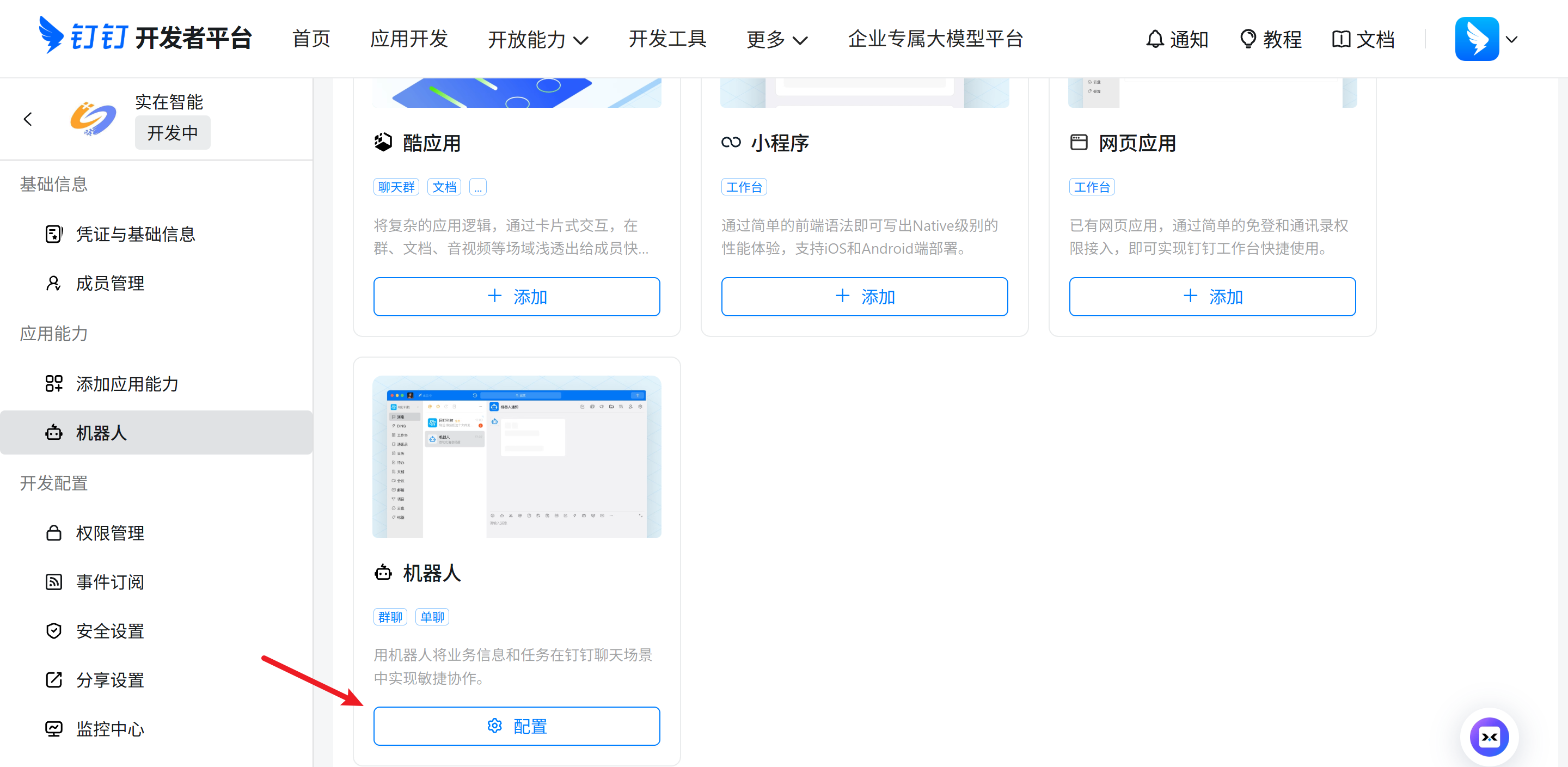This screenshot has height=767, width=1568.
Task: Go to the 应用开发 nav tab
Action: coord(409,39)
